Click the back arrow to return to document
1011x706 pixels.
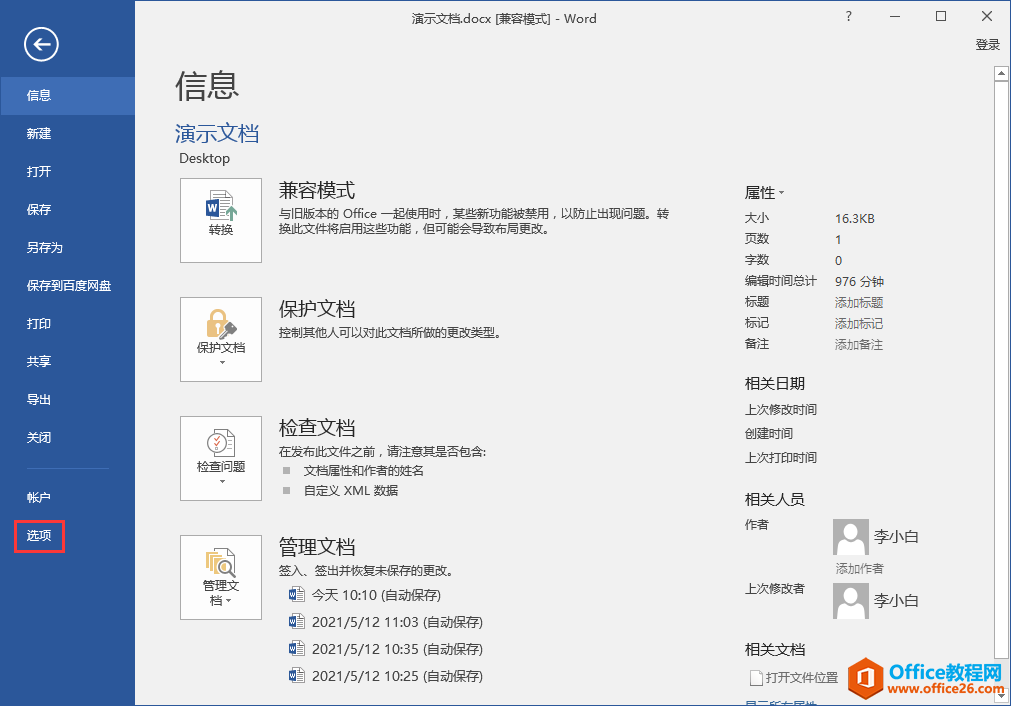(x=41, y=43)
